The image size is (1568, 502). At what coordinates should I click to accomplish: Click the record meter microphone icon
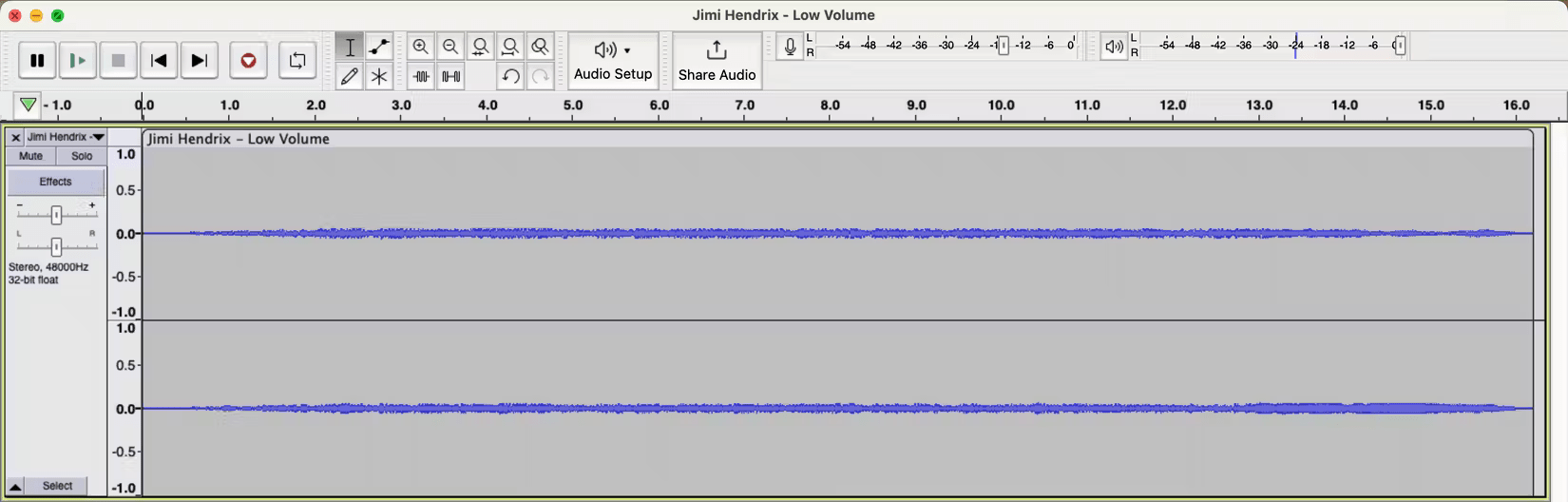click(x=790, y=46)
